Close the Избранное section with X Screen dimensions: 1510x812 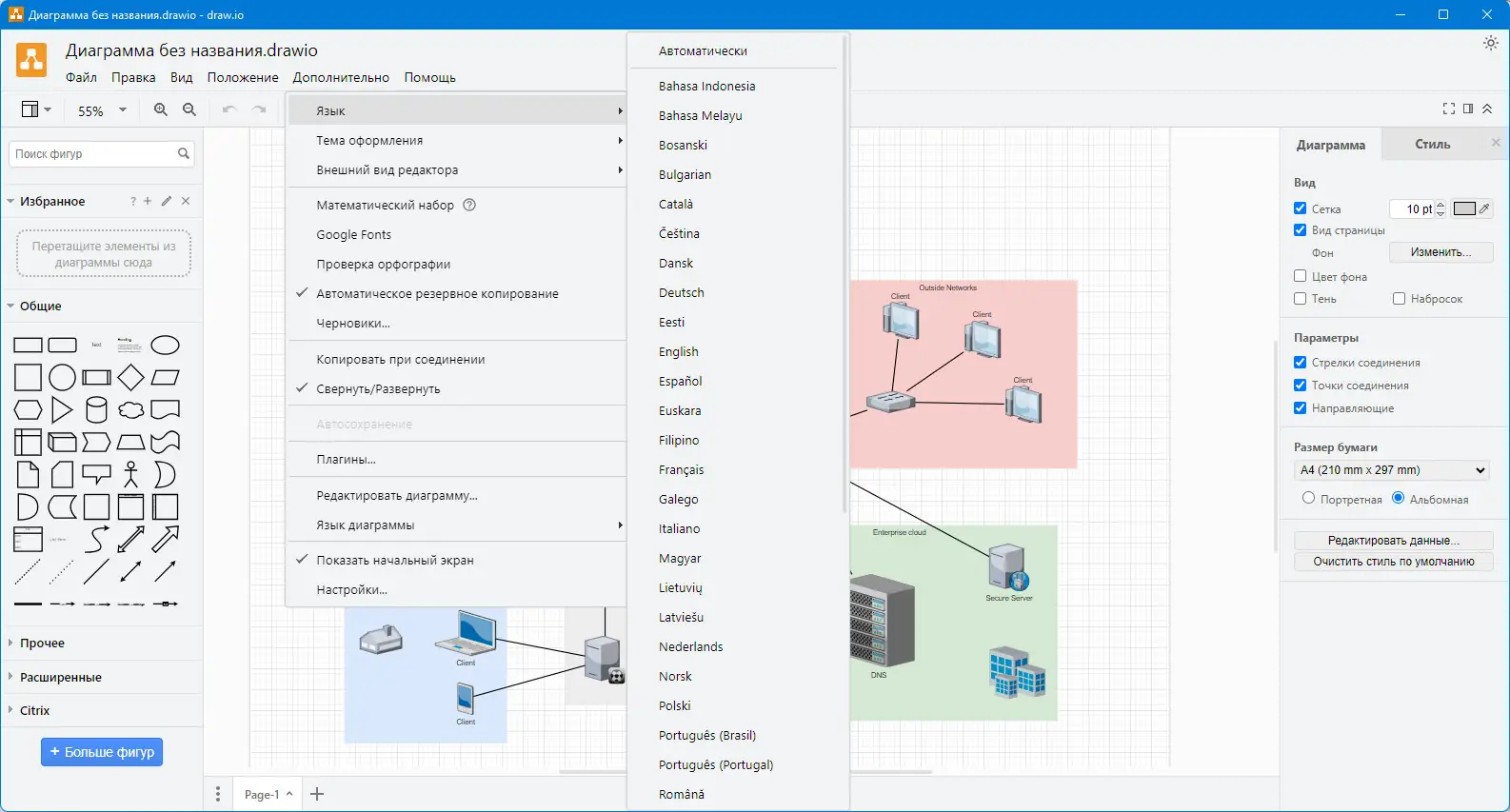tap(186, 201)
